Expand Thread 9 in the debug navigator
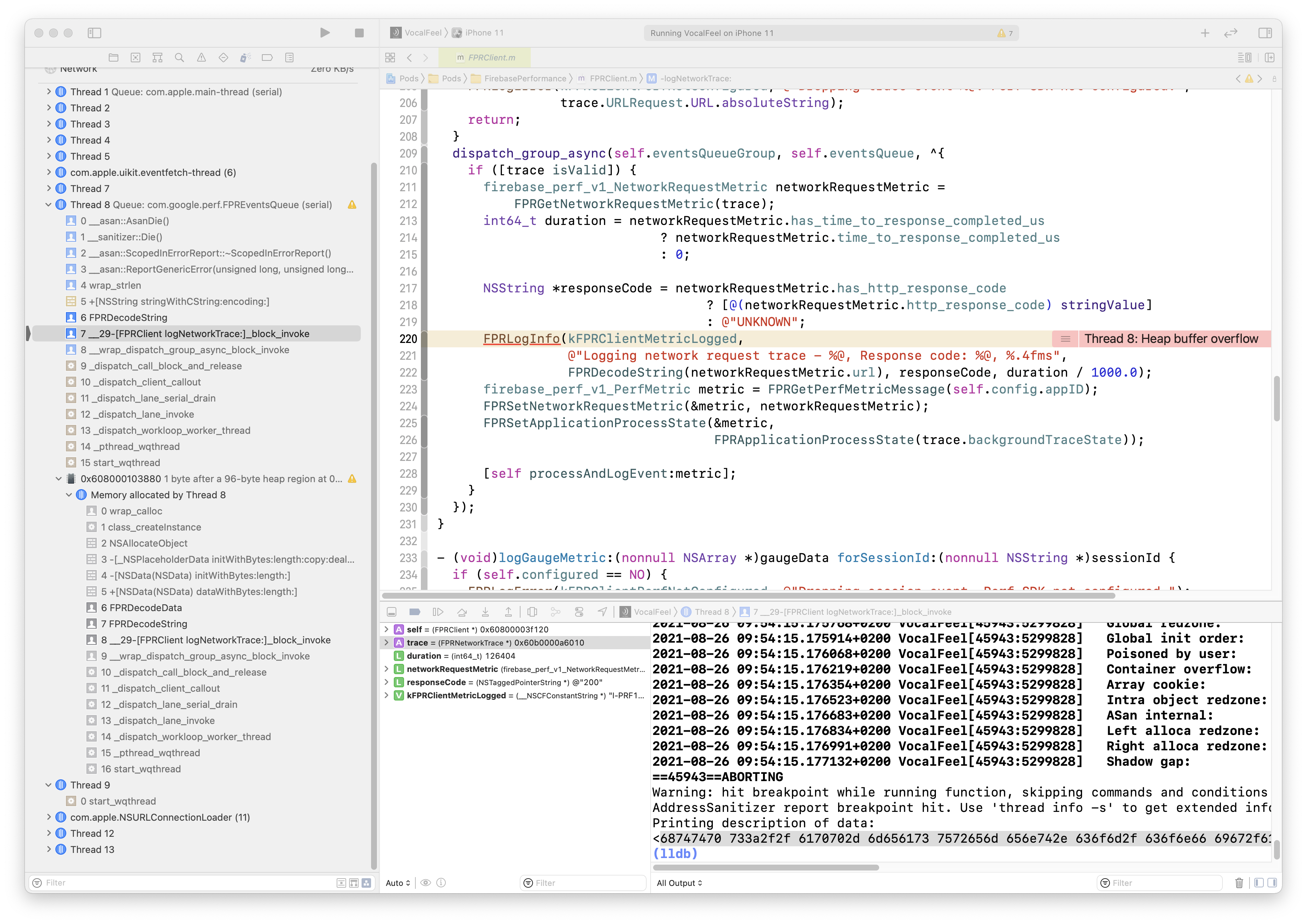The height and width of the screenshot is (924, 1307). [48, 784]
